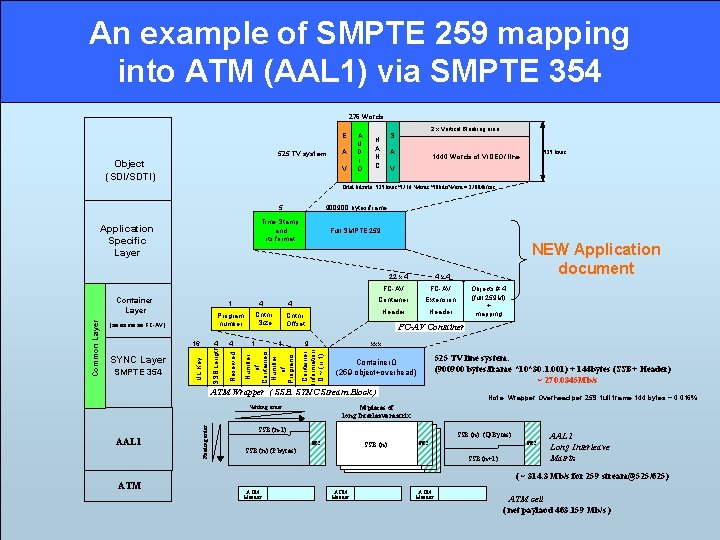
Task: Select the green 'AUDIO' block
Action: 360,152
